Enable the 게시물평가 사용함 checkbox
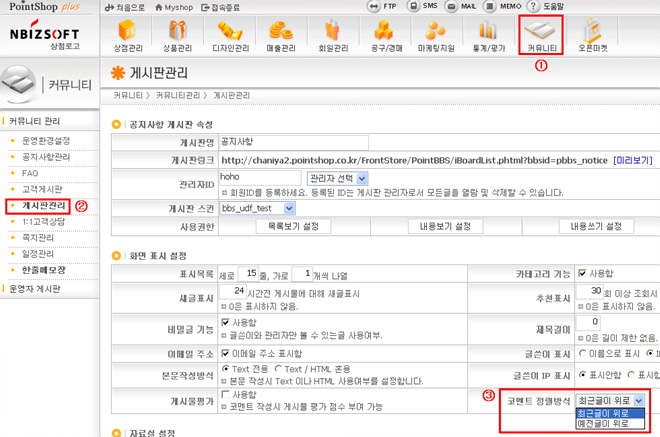This screenshot has width=660, height=437. pos(225,395)
